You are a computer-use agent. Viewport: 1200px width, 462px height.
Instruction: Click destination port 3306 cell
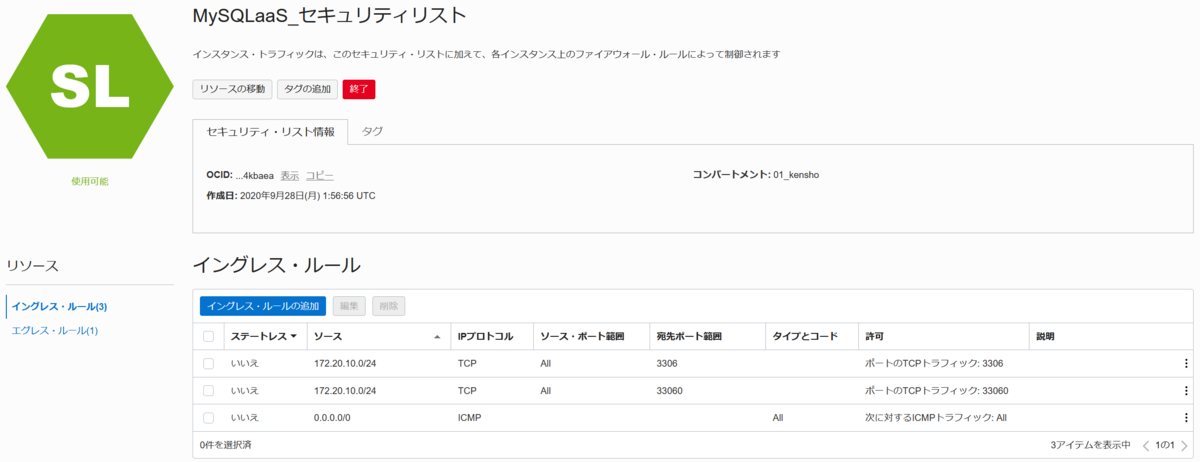click(667, 363)
